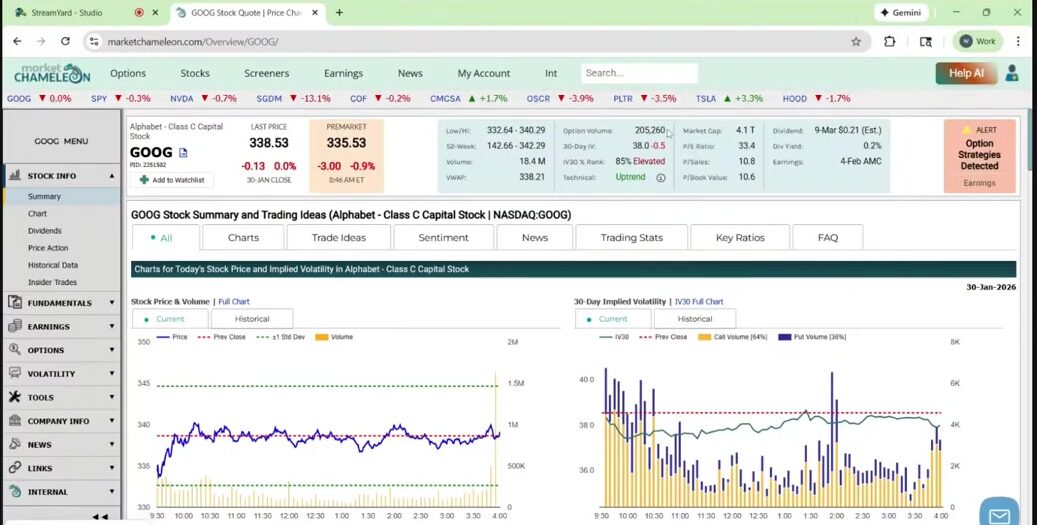Expand the Links section arrow
The height and width of the screenshot is (525, 1037).
(112, 468)
